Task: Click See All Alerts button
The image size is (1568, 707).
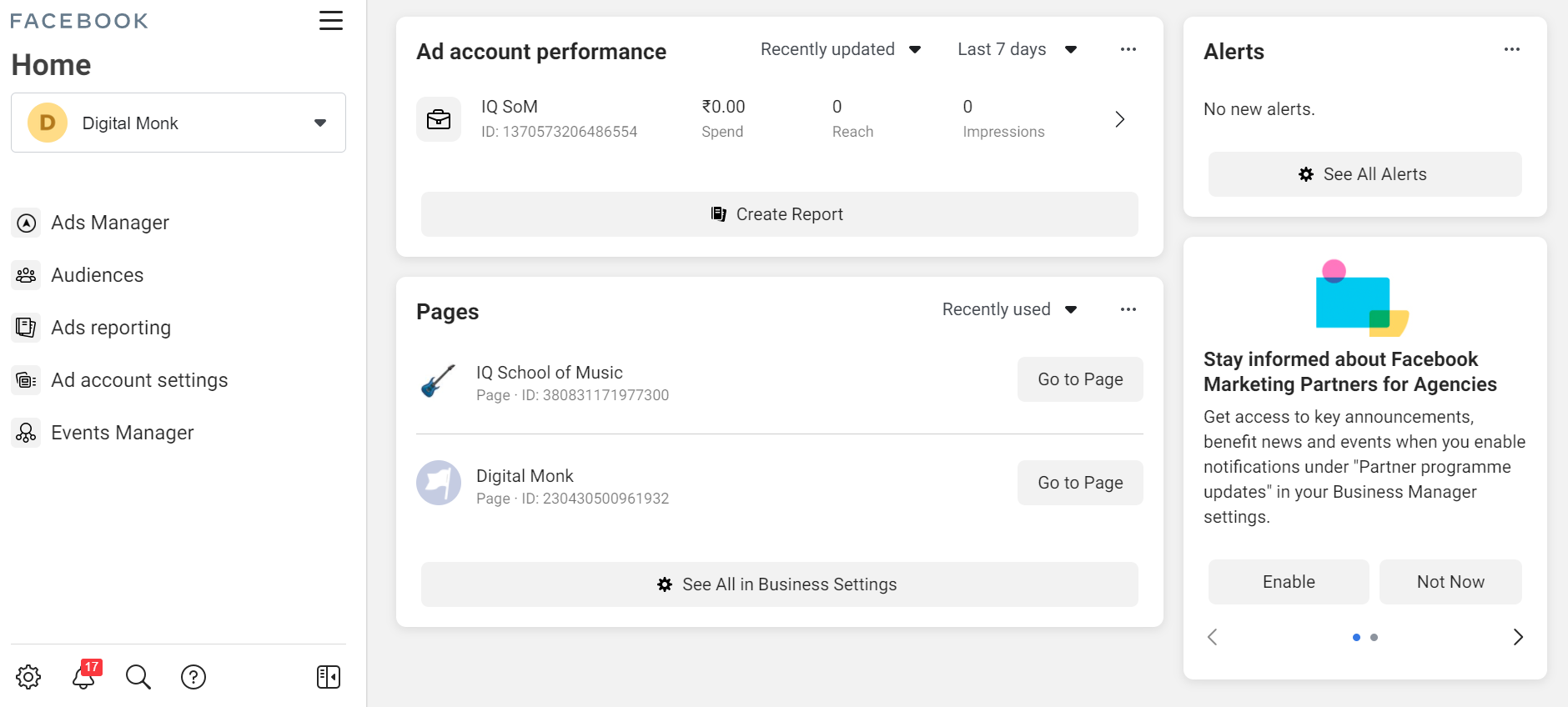Action: [1365, 174]
